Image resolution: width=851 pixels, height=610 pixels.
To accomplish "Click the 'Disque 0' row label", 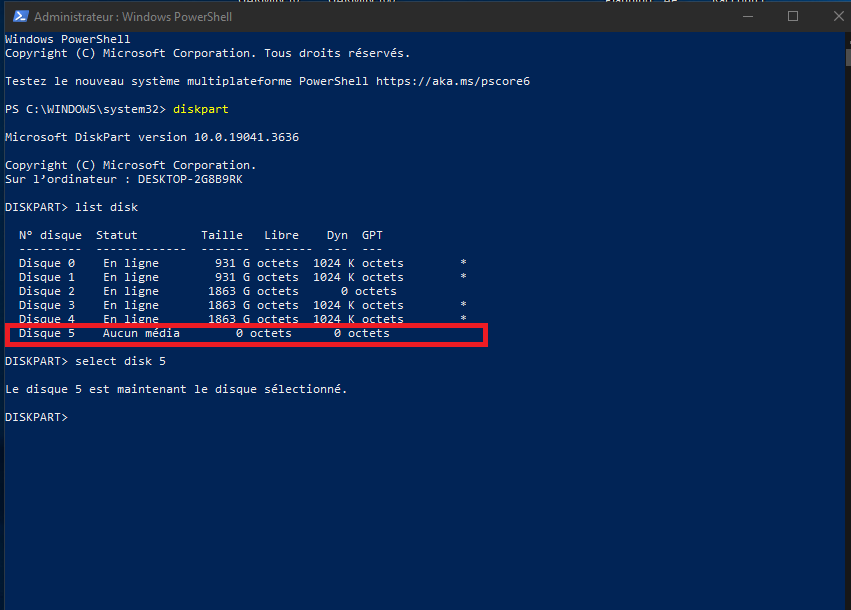I will (x=47, y=263).
